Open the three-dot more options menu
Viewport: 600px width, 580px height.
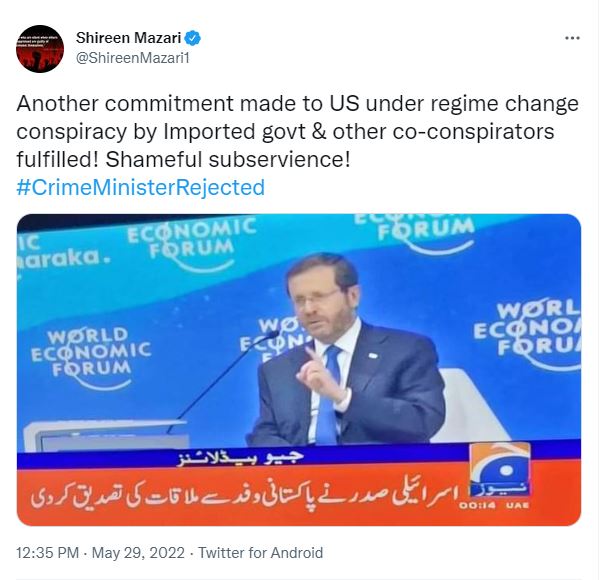[x=572, y=38]
